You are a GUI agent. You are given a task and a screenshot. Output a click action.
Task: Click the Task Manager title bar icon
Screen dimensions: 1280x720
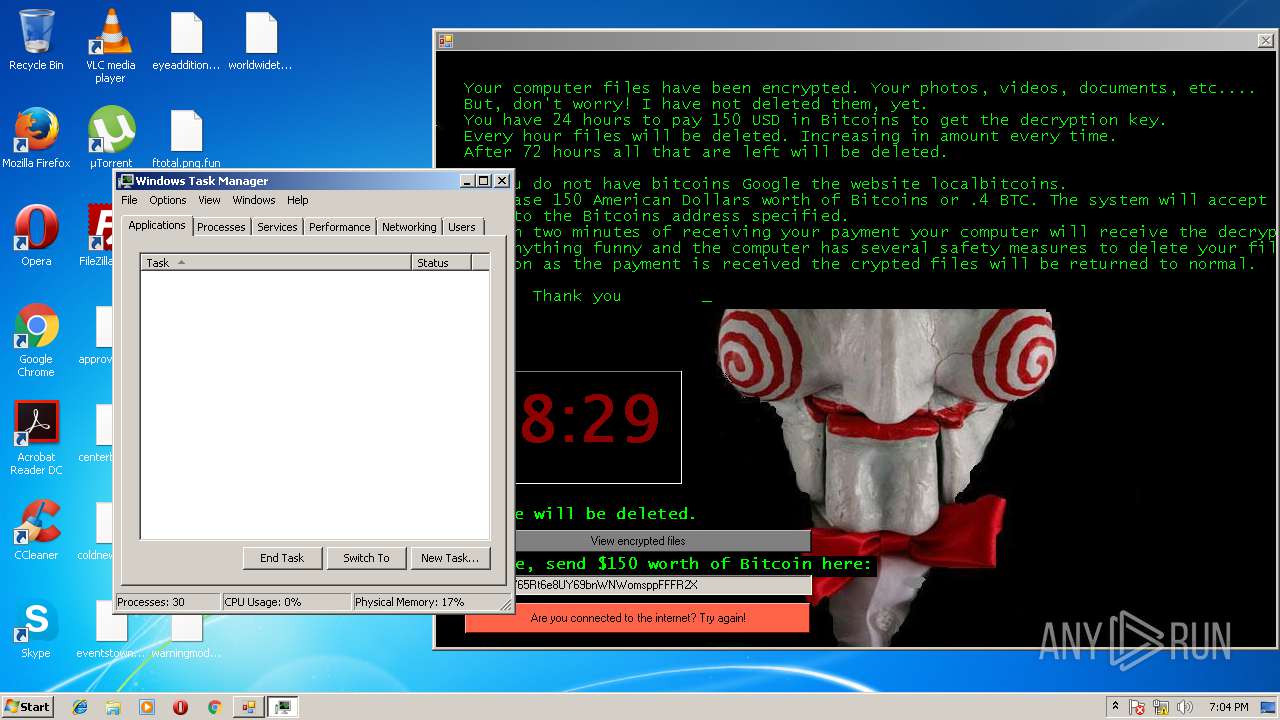126,181
